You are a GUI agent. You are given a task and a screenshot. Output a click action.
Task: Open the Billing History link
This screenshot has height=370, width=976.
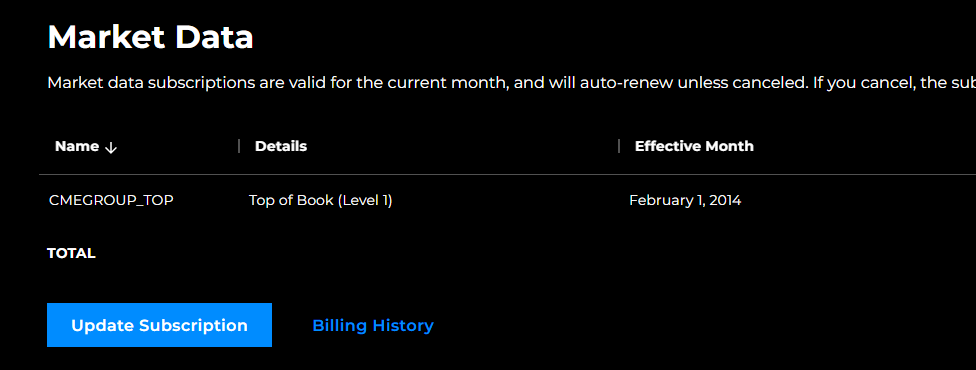tap(373, 326)
